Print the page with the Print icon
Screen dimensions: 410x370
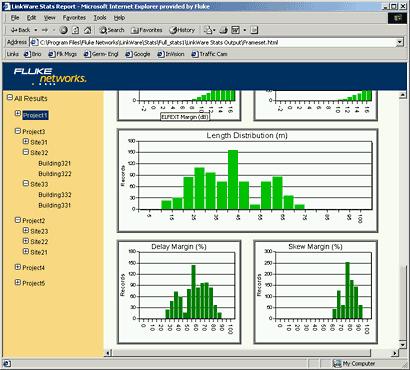(x=223, y=30)
